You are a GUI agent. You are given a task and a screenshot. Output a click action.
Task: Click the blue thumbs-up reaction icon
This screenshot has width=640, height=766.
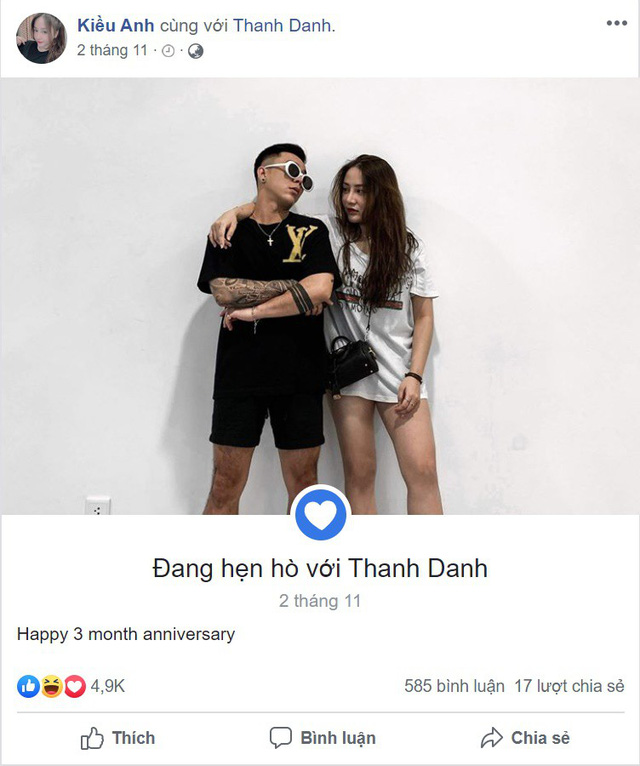[28, 686]
